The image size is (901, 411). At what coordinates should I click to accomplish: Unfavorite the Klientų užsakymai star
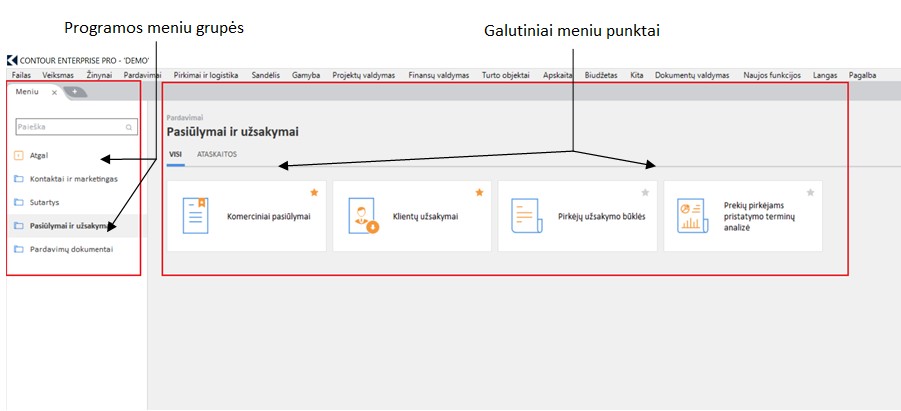tap(479, 193)
